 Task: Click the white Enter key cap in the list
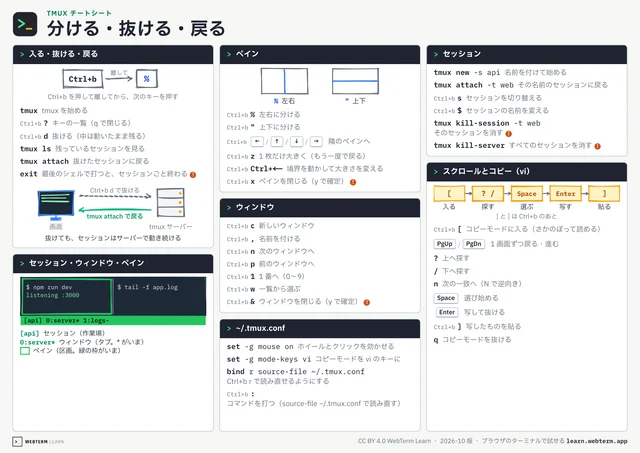(447, 312)
